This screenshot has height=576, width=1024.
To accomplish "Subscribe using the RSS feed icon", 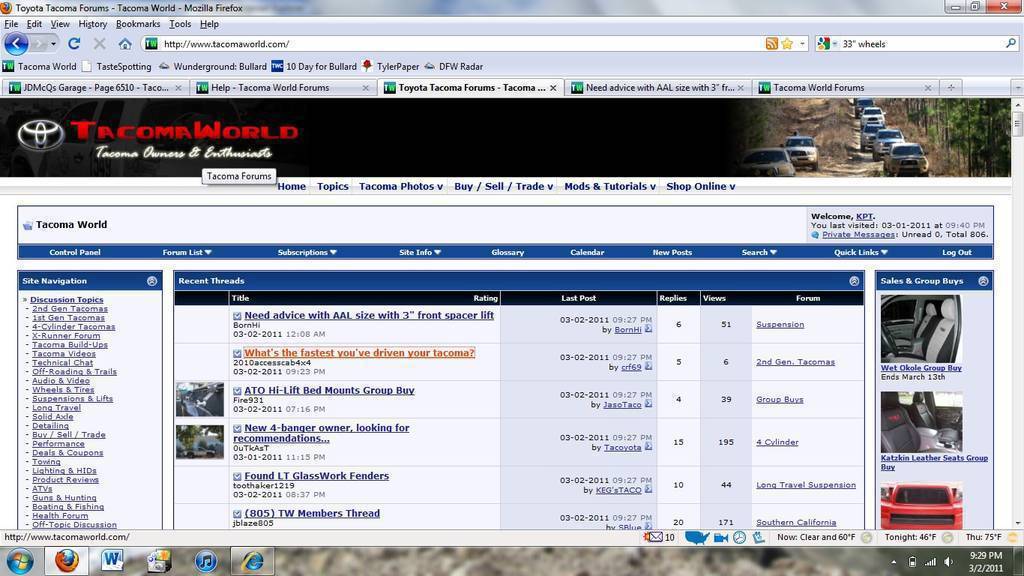I will [x=771, y=44].
